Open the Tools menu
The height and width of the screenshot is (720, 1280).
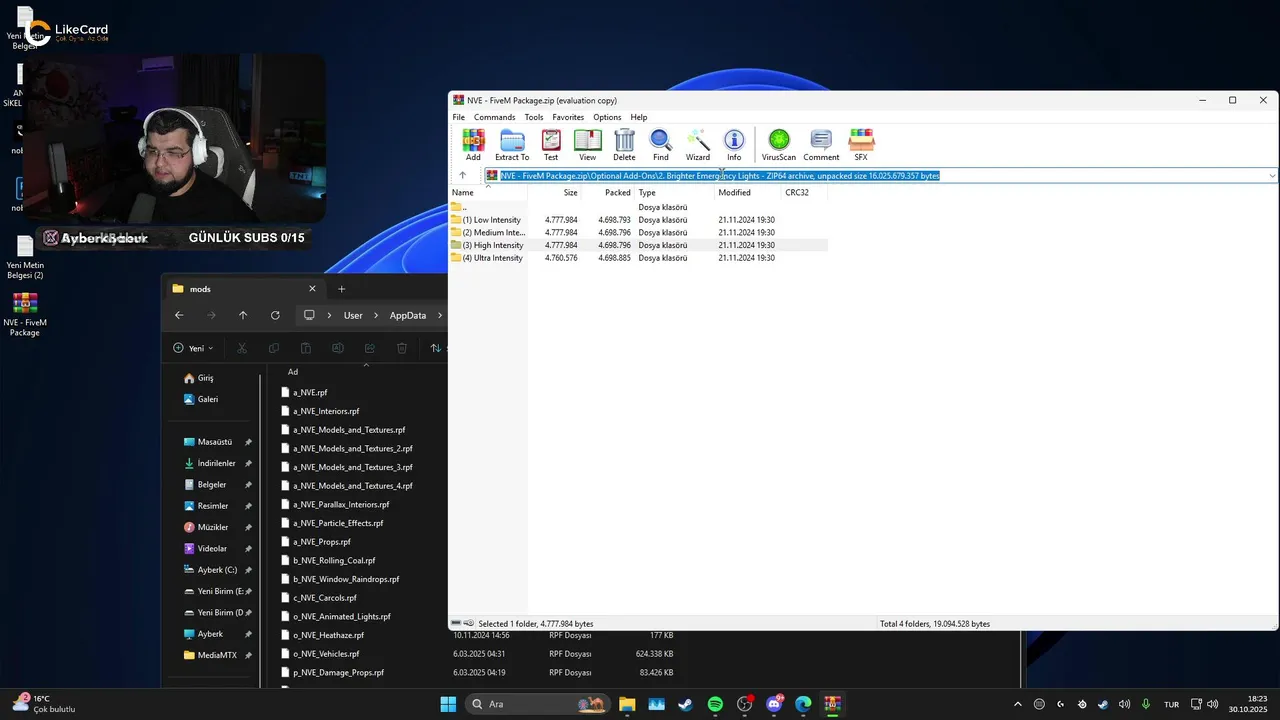coord(534,117)
